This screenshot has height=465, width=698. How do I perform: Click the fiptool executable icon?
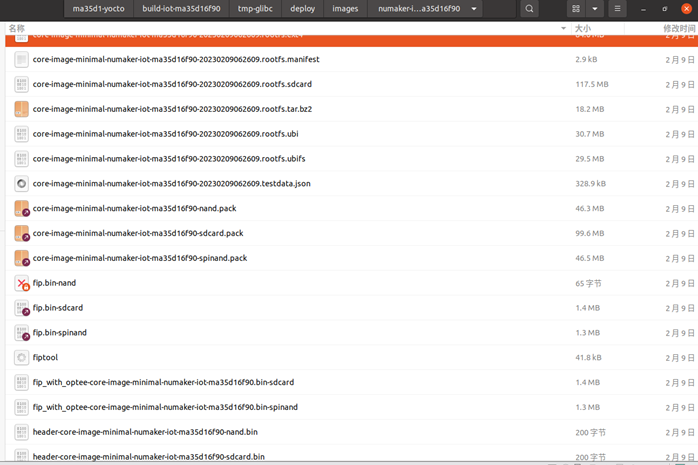(x=22, y=357)
